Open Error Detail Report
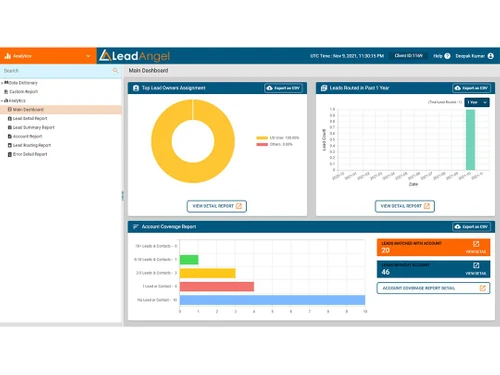This screenshot has width=500, height=375. [x=30, y=154]
